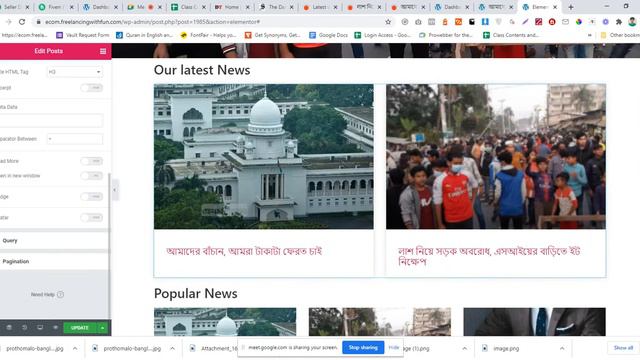
Task: Open the FontPair bookmark
Action: point(208,35)
